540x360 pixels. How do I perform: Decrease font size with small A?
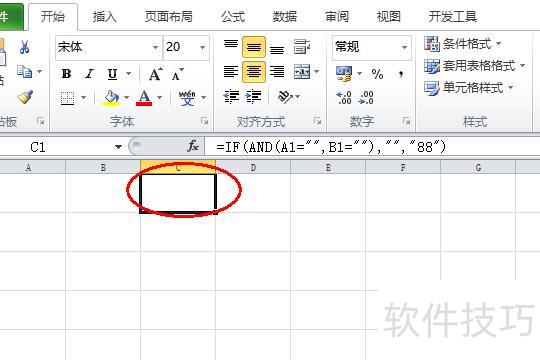click(x=177, y=74)
